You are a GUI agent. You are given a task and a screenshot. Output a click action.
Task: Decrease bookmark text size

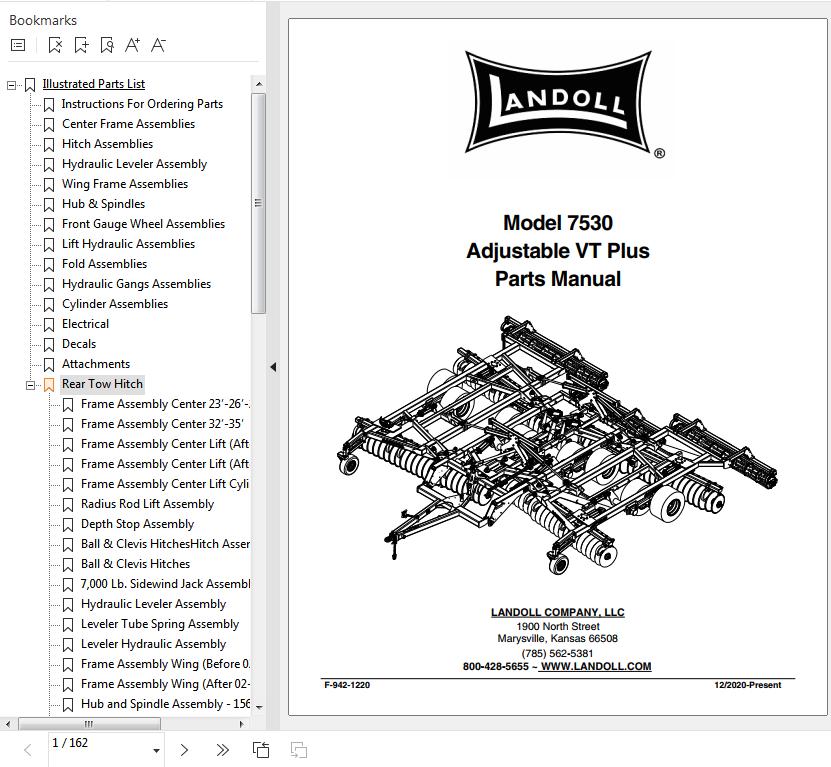tap(158, 45)
